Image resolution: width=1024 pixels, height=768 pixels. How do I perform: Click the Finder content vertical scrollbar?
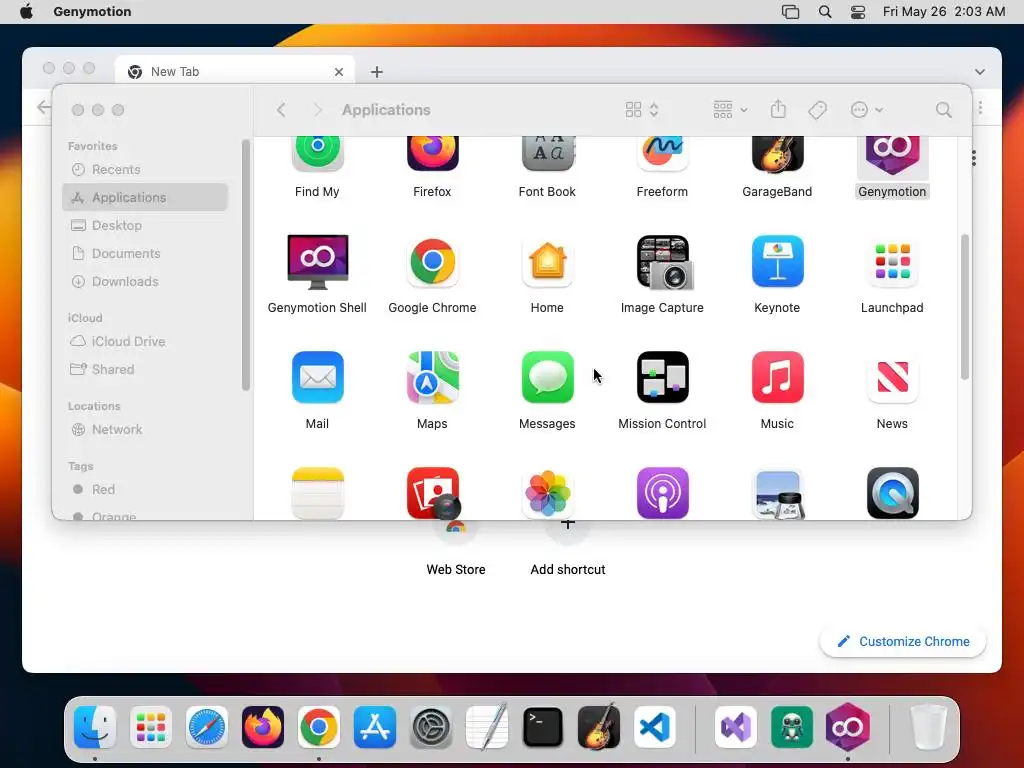click(965, 307)
